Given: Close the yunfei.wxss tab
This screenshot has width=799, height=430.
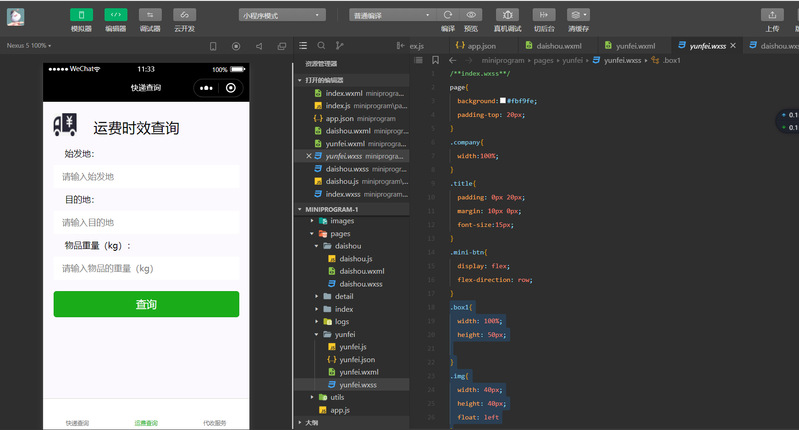Looking at the screenshot, I should coord(733,45).
